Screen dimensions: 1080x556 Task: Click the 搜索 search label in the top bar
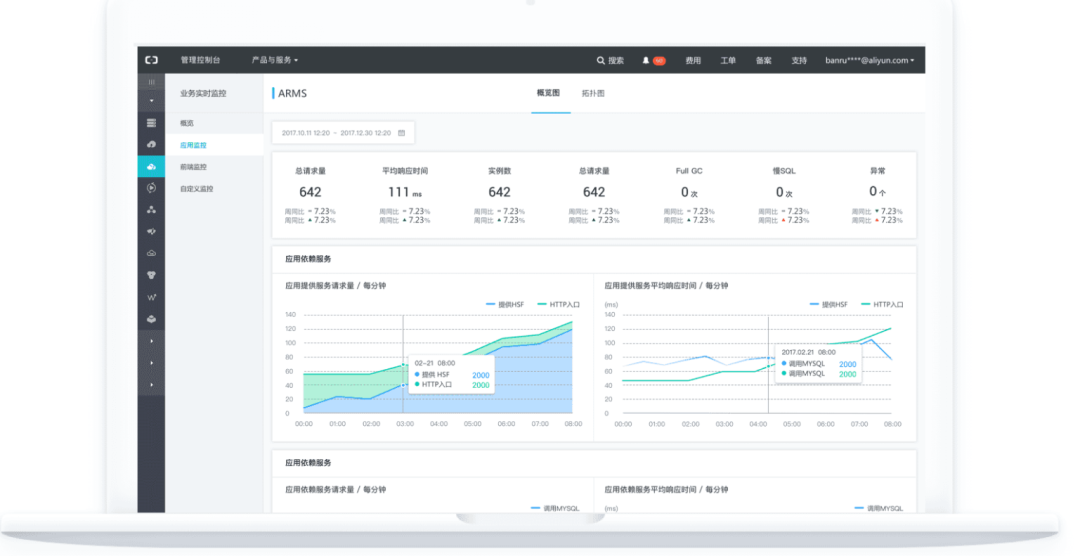coord(616,61)
